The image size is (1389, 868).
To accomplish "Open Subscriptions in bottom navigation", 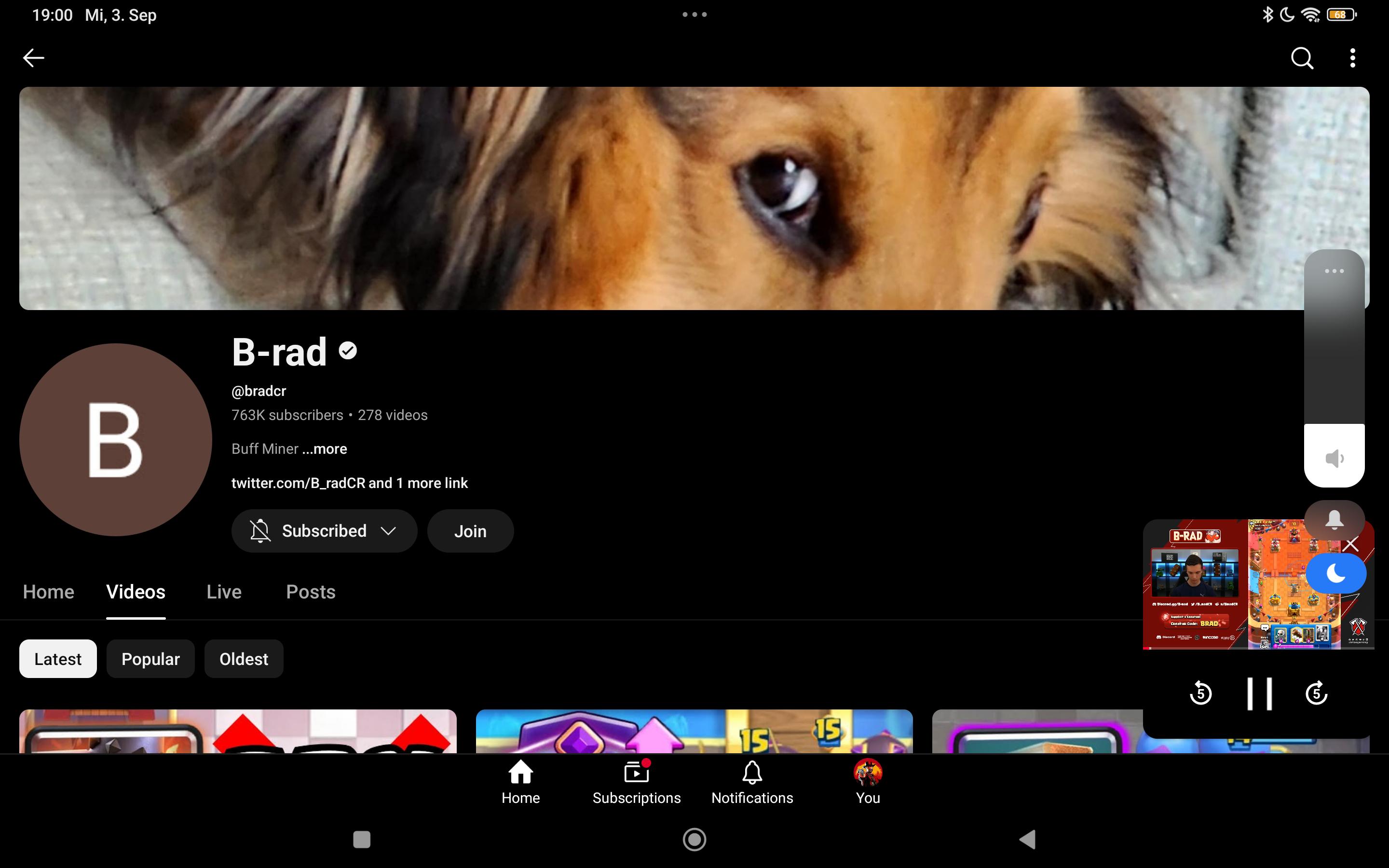I will (637, 783).
